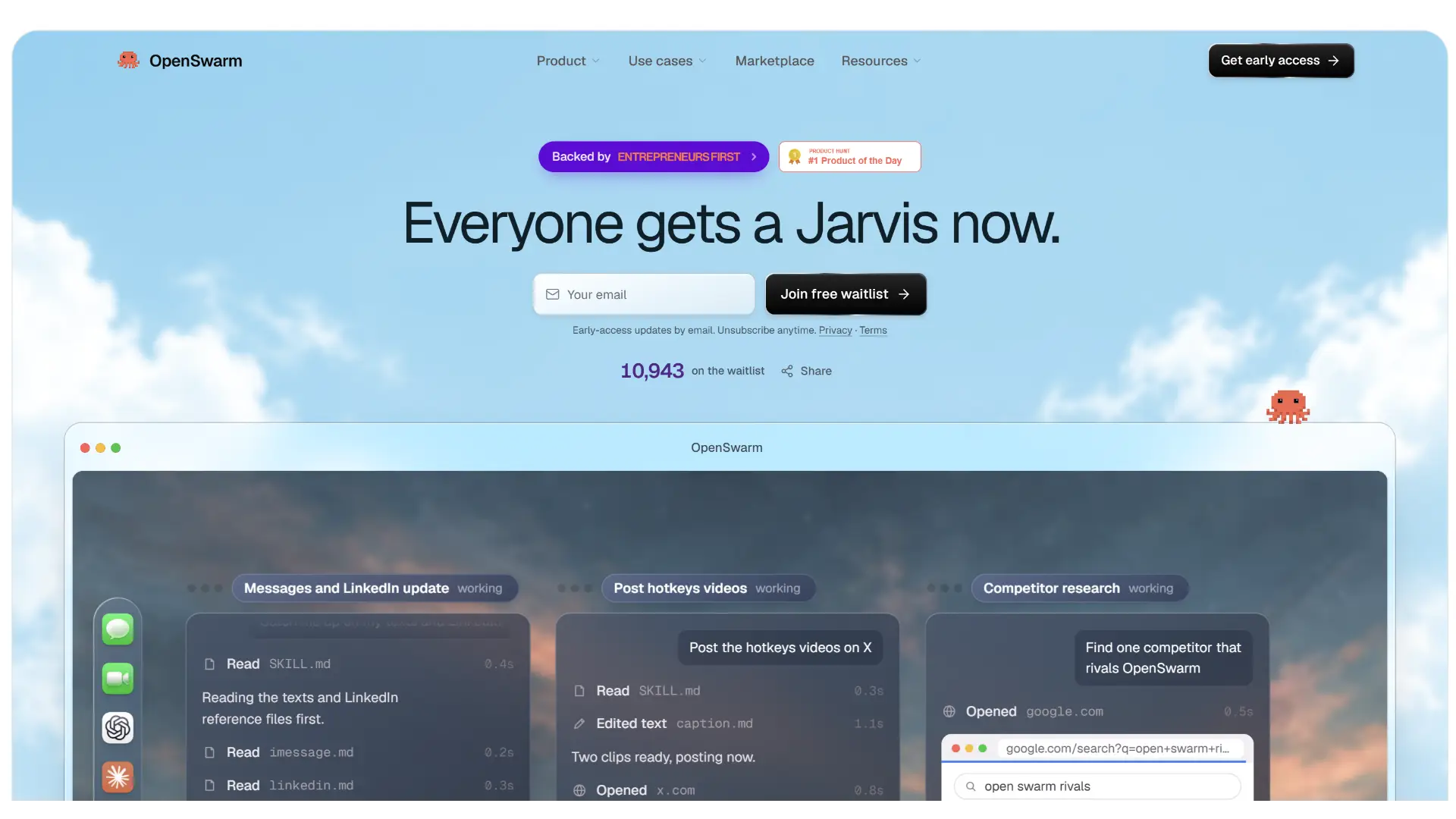Click file icon beside Read linkedin.md

click(x=210, y=786)
